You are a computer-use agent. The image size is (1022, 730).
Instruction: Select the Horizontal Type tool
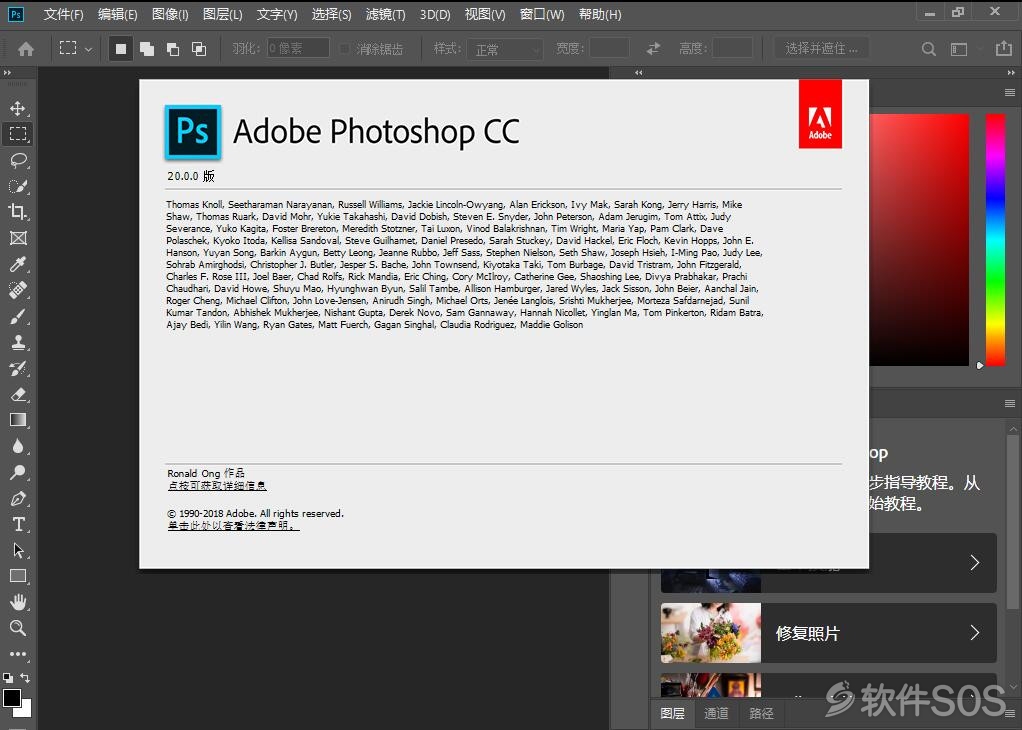coord(18,525)
